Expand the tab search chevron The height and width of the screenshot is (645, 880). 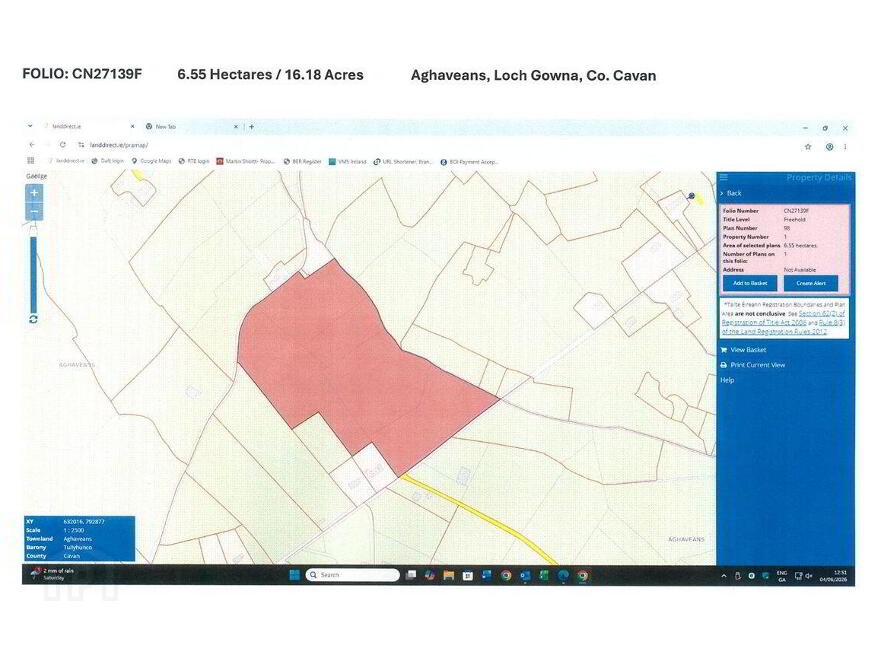[x=30, y=126]
